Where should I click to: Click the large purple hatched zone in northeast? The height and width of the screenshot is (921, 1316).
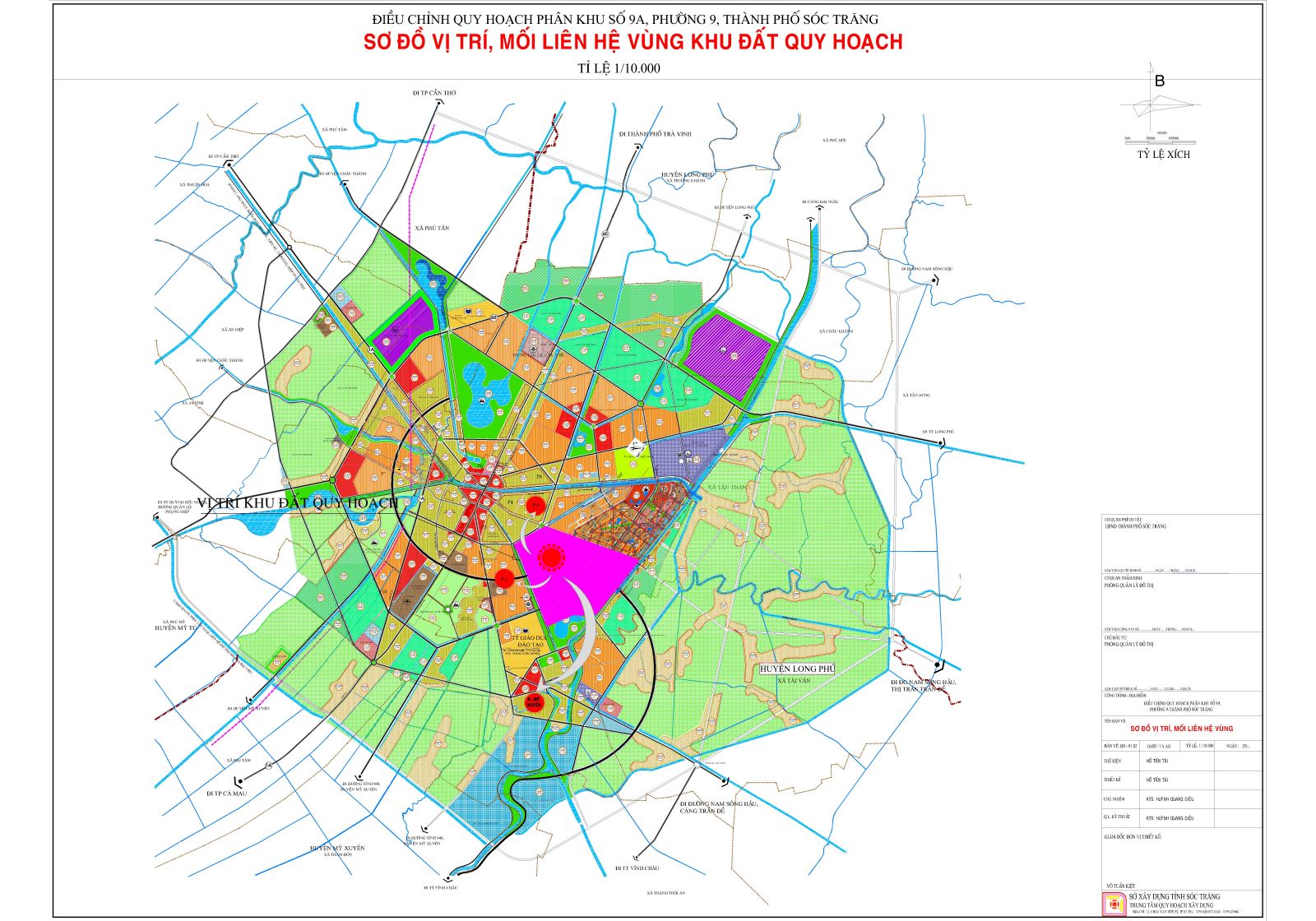point(728,355)
